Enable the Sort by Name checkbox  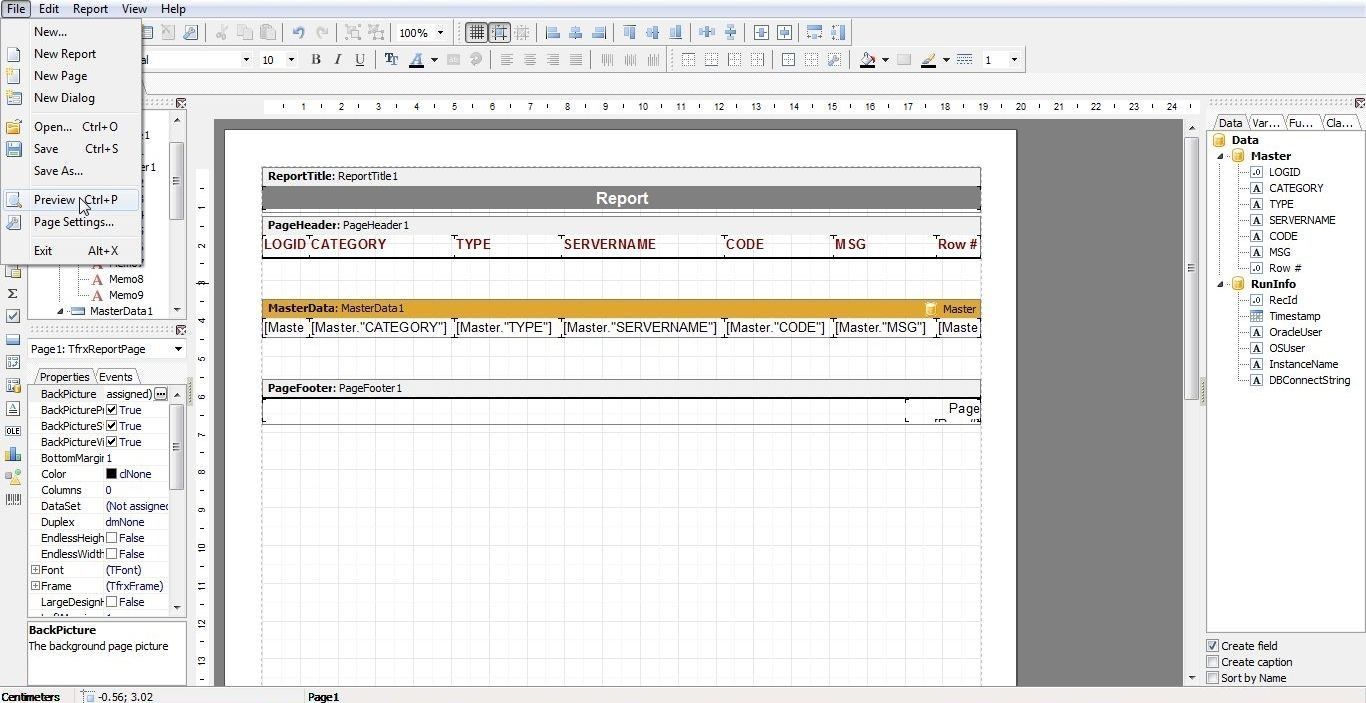pos(1213,678)
